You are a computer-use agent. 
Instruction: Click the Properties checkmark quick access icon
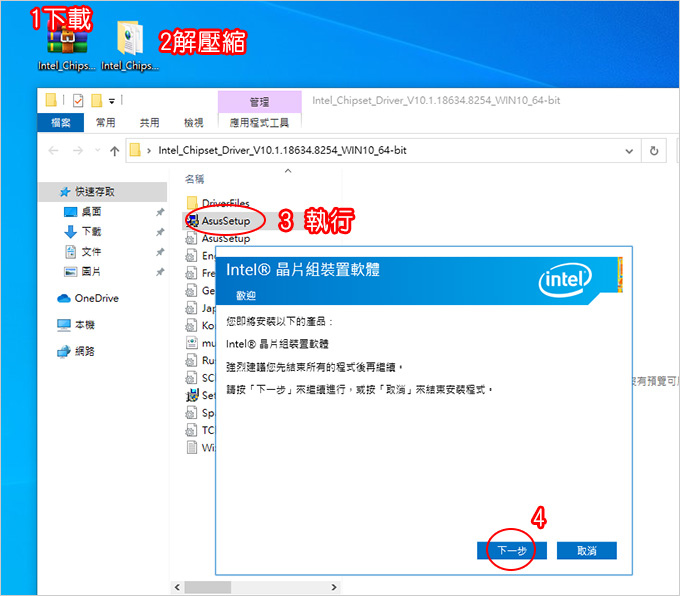point(78,101)
